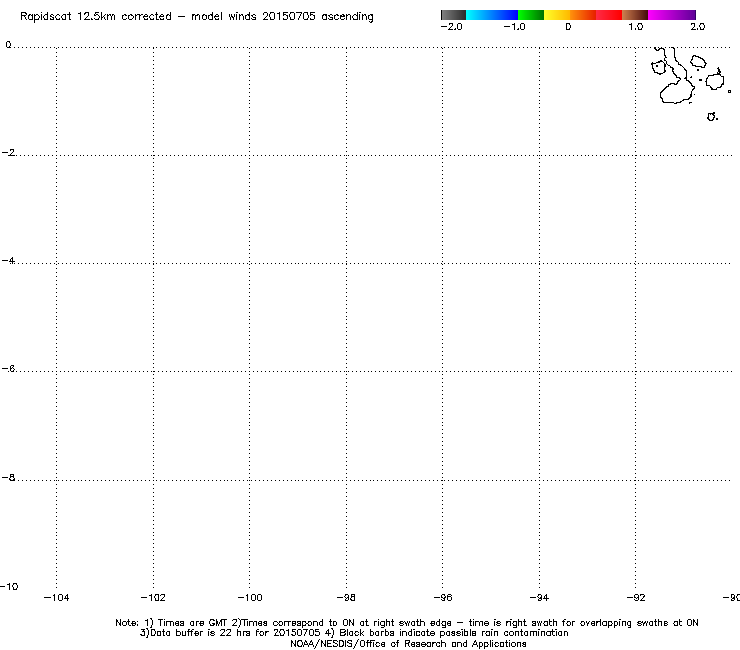Image resolution: width=740 pixels, height=650 pixels.
Task: Pick the orange segment of the color bar
Action: click(582, 15)
